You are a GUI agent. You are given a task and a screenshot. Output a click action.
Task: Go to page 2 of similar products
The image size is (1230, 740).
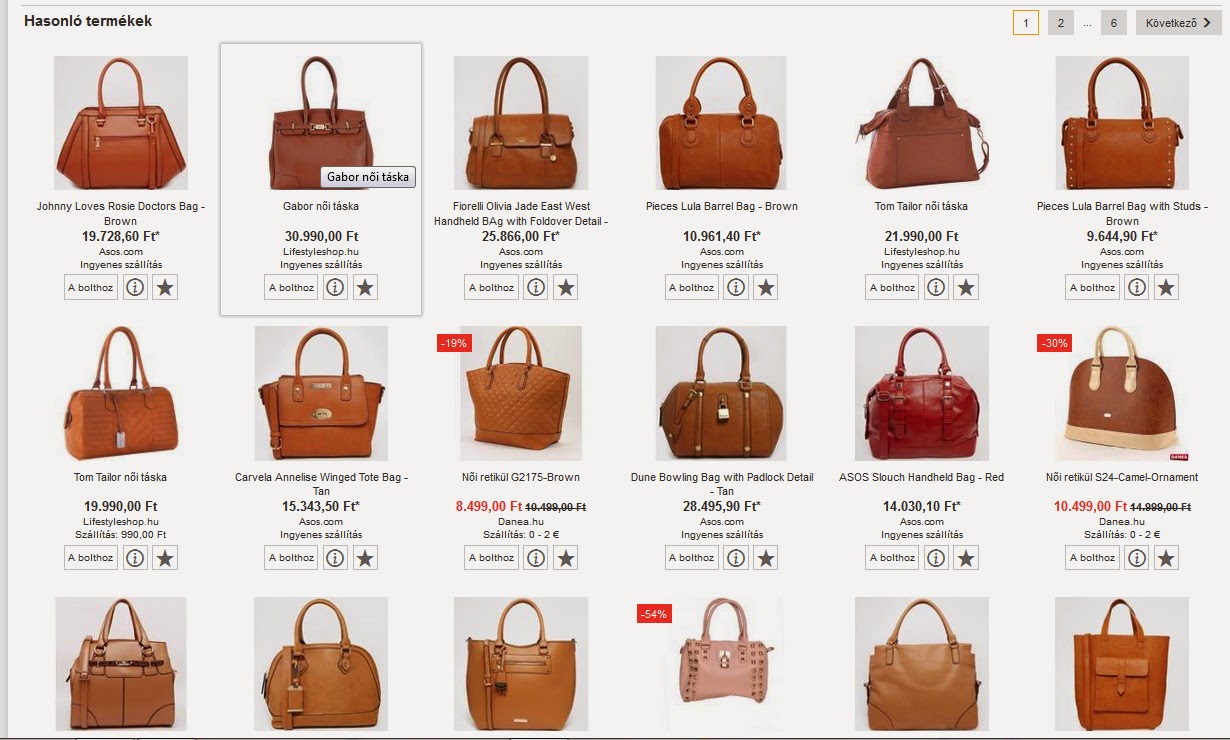point(1061,23)
